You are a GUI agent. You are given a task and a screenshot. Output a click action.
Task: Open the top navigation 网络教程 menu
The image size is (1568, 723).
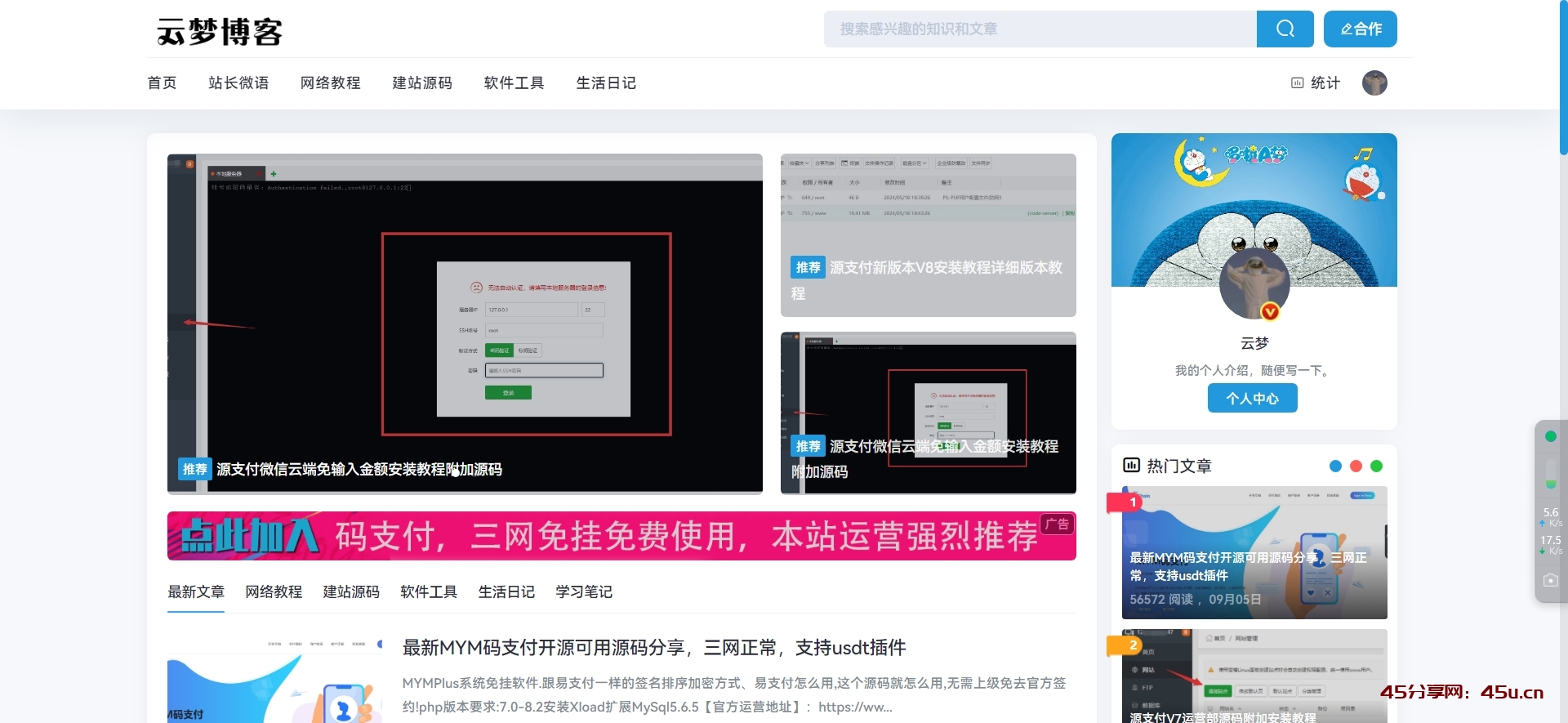tap(330, 83)
